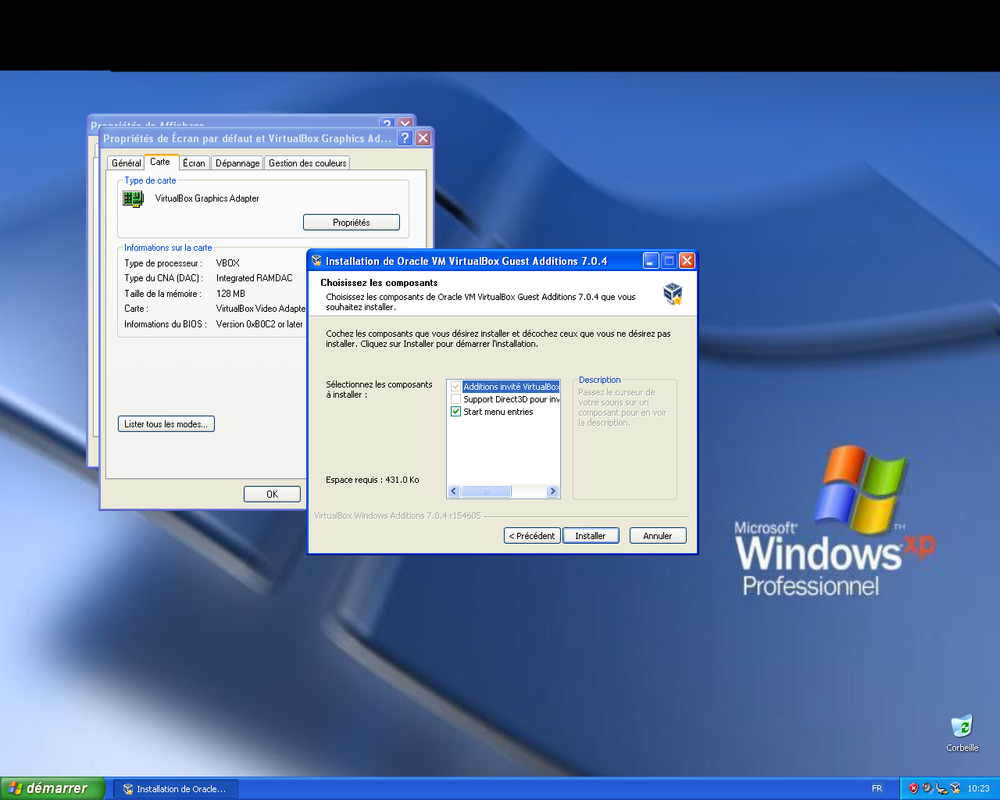Click the tray speaker volume icon
The width and height of the screenshot is (1000, 800).
(x=927, y=789)
